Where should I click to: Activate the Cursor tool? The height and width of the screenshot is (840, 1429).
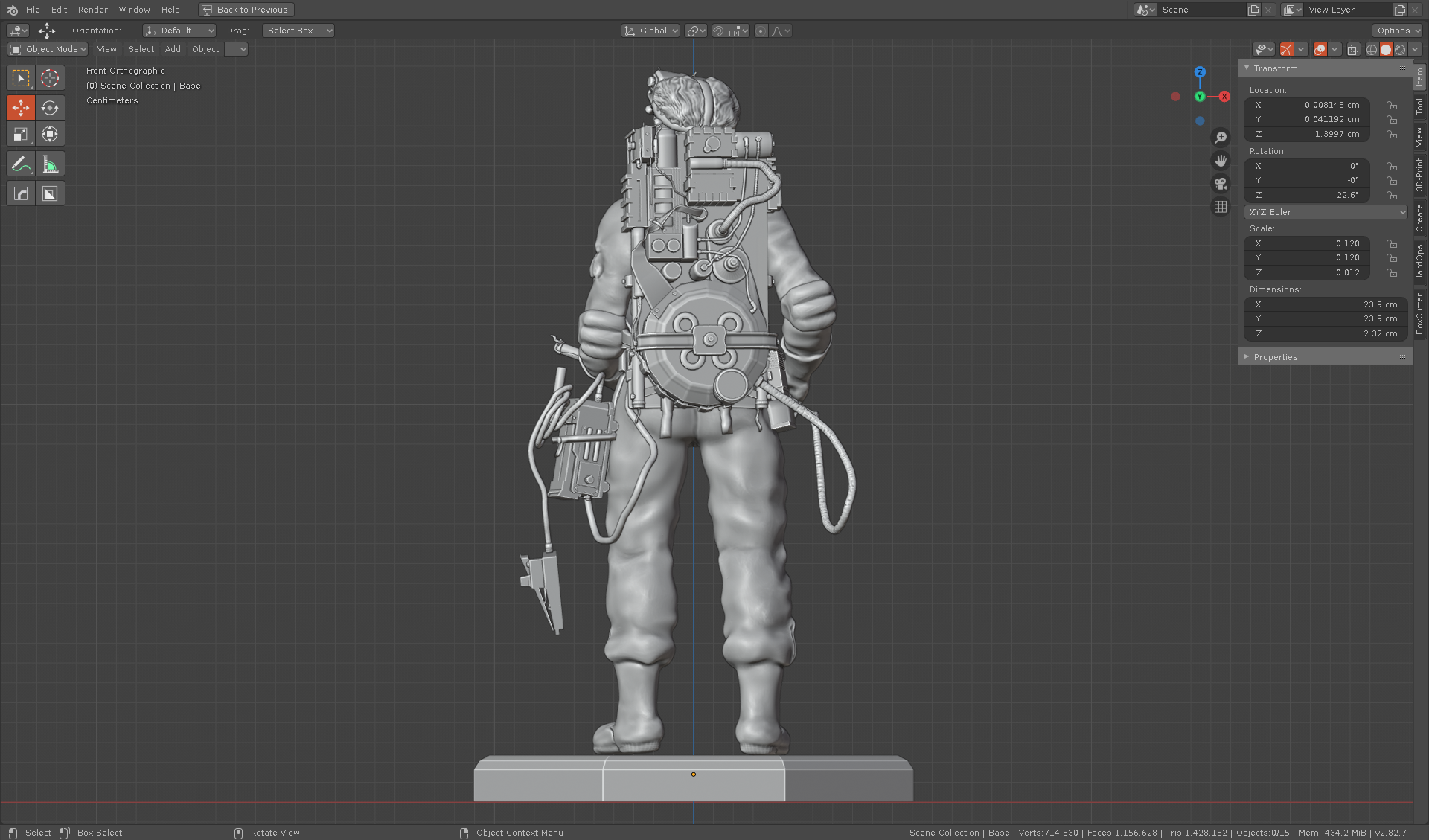tap(50, 77)
